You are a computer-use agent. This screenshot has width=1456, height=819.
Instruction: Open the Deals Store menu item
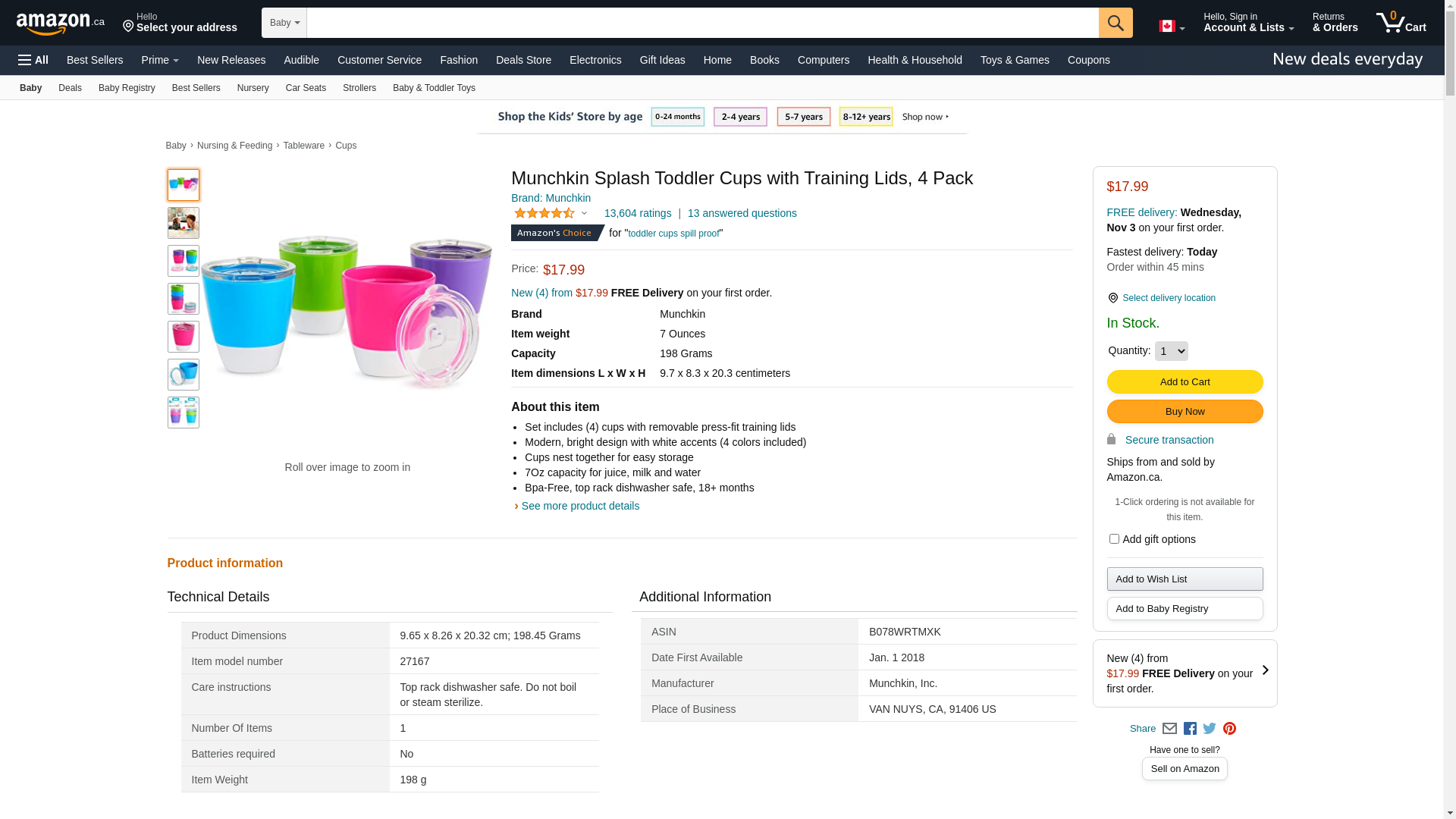tap(523, 60)
